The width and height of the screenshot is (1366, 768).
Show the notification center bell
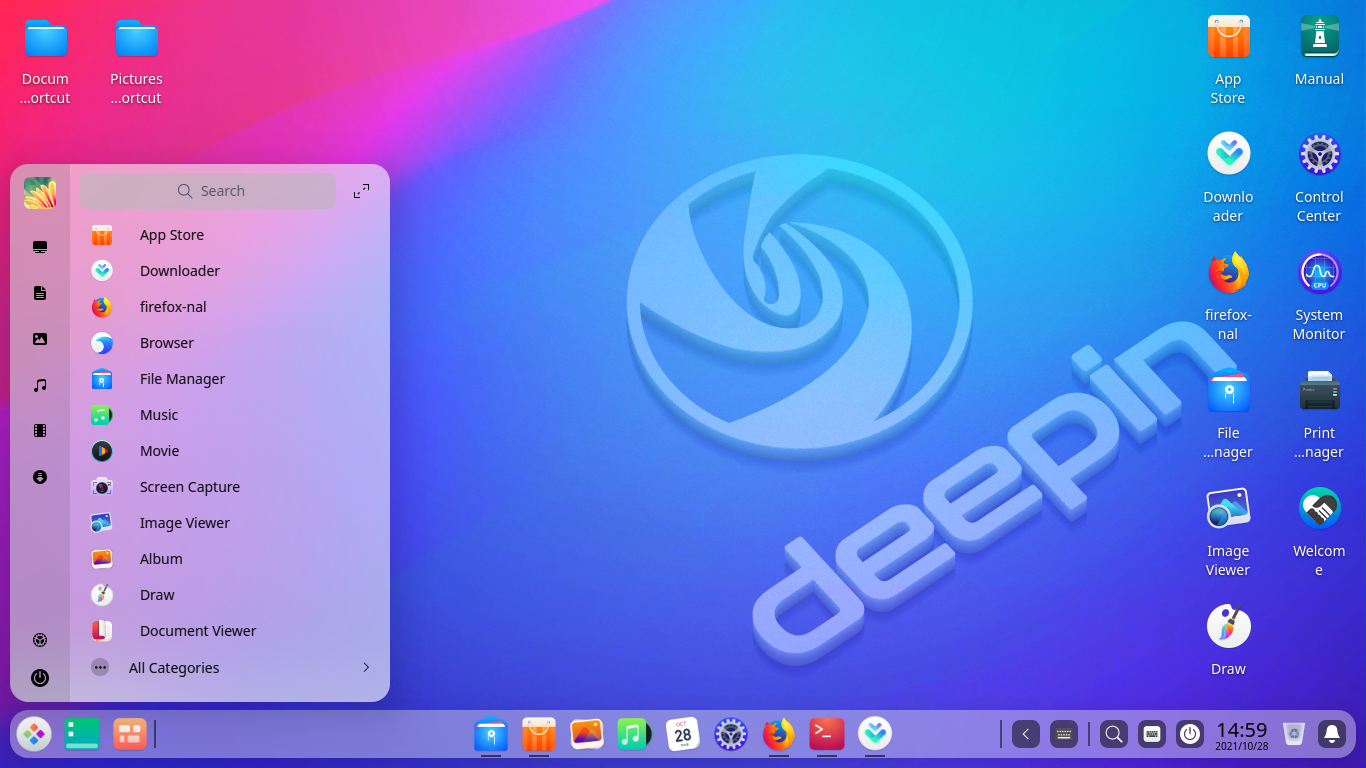[1332, 735]
